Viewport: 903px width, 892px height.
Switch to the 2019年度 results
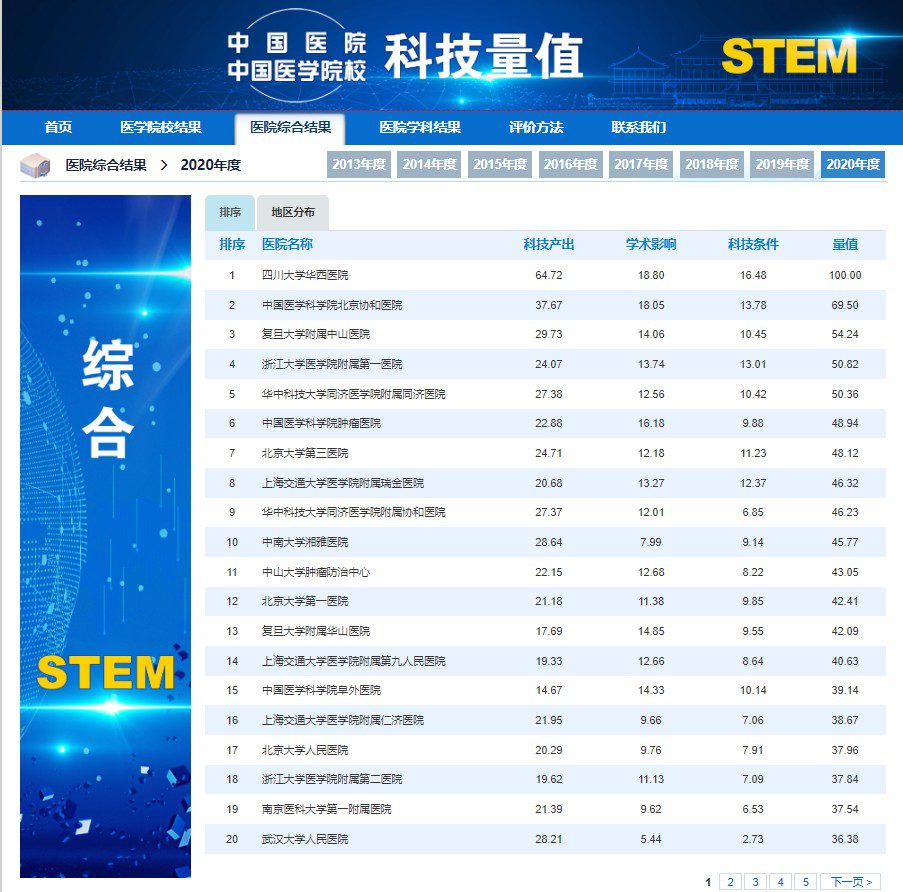tap(782, 165)
